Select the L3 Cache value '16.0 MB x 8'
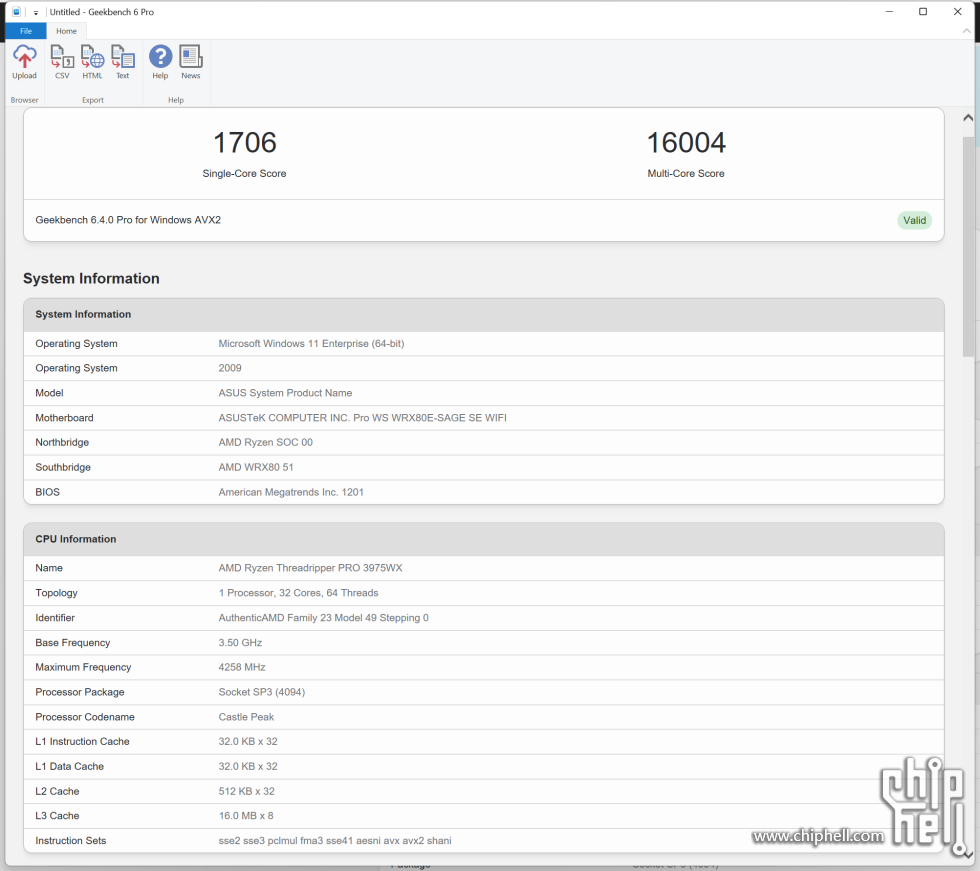 click(x=246, y=816)
